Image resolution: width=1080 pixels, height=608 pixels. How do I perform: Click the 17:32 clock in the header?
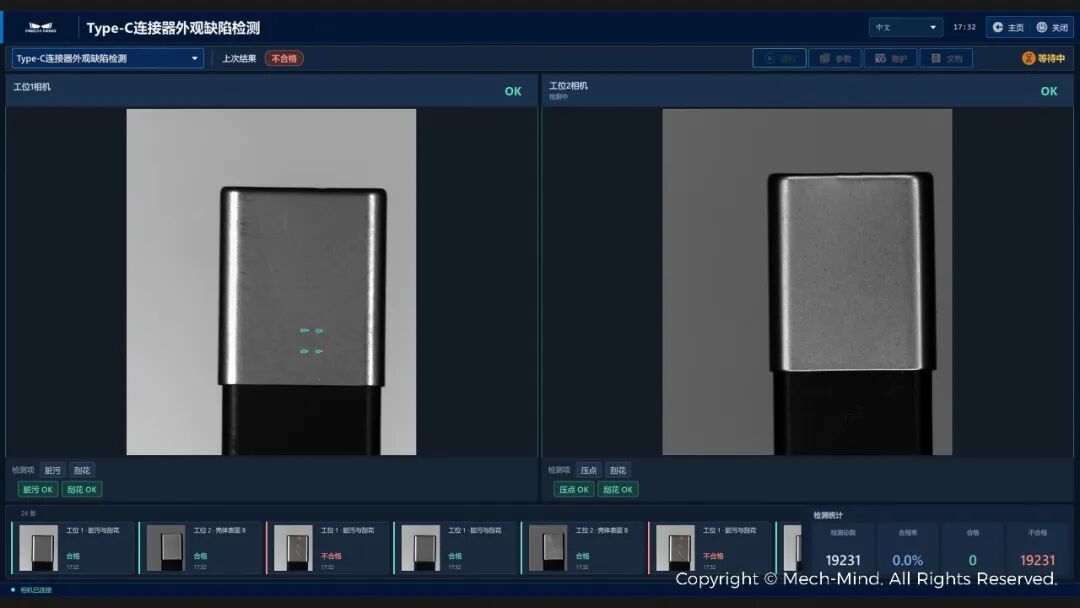coord(964,28)
